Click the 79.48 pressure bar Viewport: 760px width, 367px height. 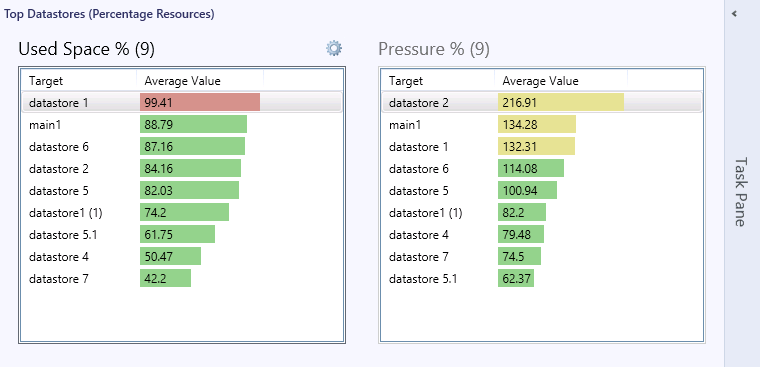click(x=521, y=234)
